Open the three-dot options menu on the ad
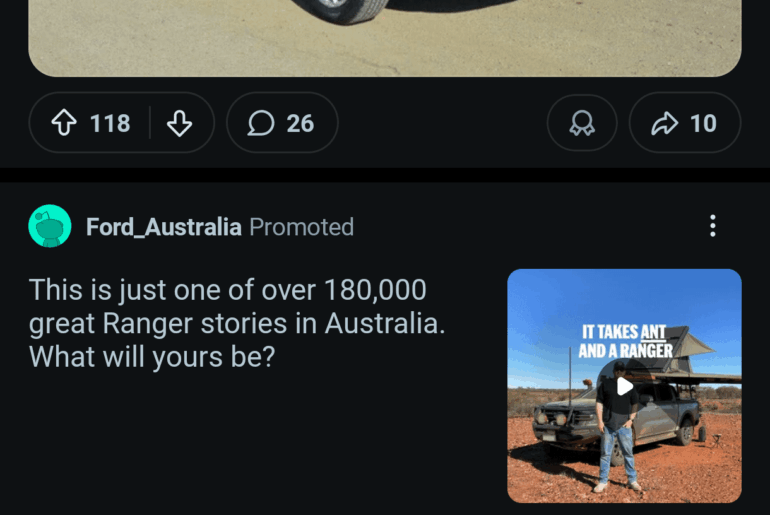The image size is (770, 515). pos(712,226)
